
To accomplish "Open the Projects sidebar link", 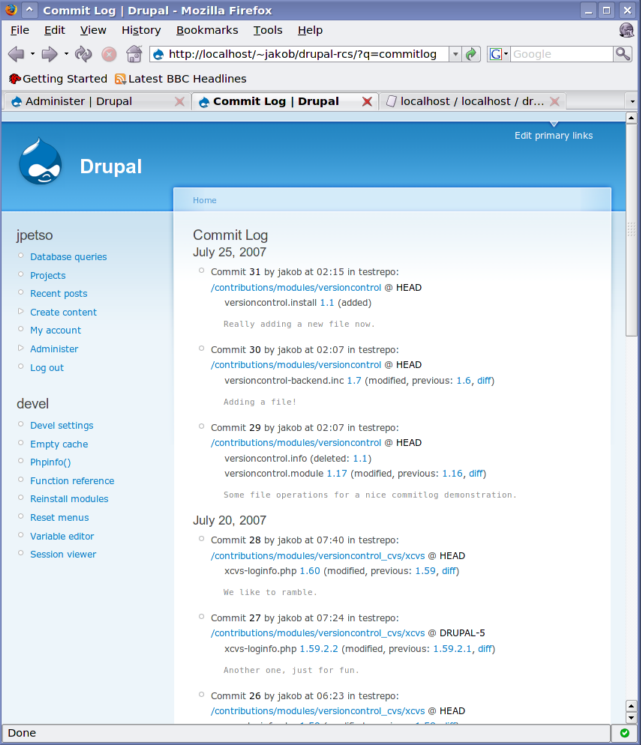I will 48,276.
